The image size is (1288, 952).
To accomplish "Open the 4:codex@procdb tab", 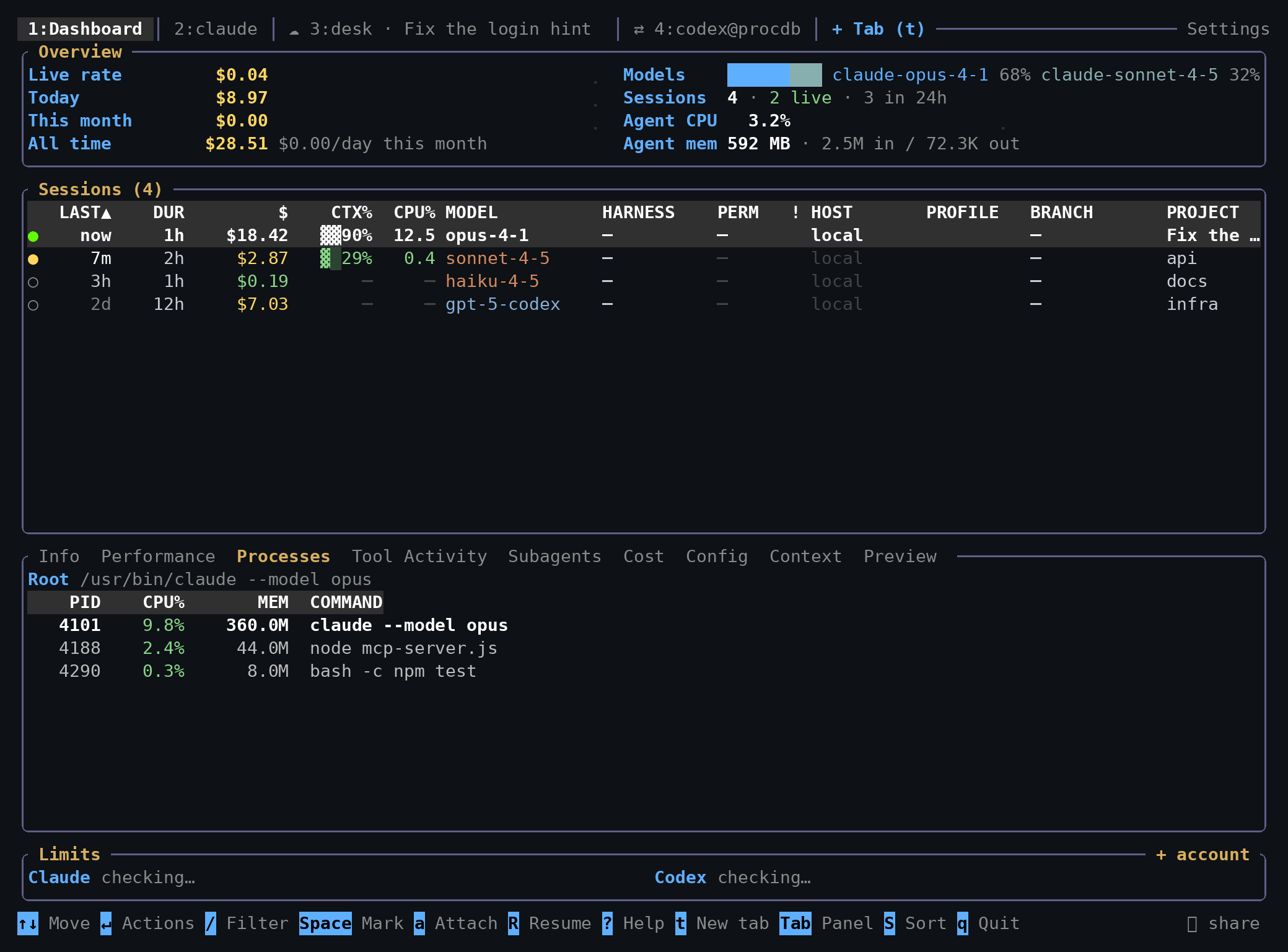I will coord(717,29).
